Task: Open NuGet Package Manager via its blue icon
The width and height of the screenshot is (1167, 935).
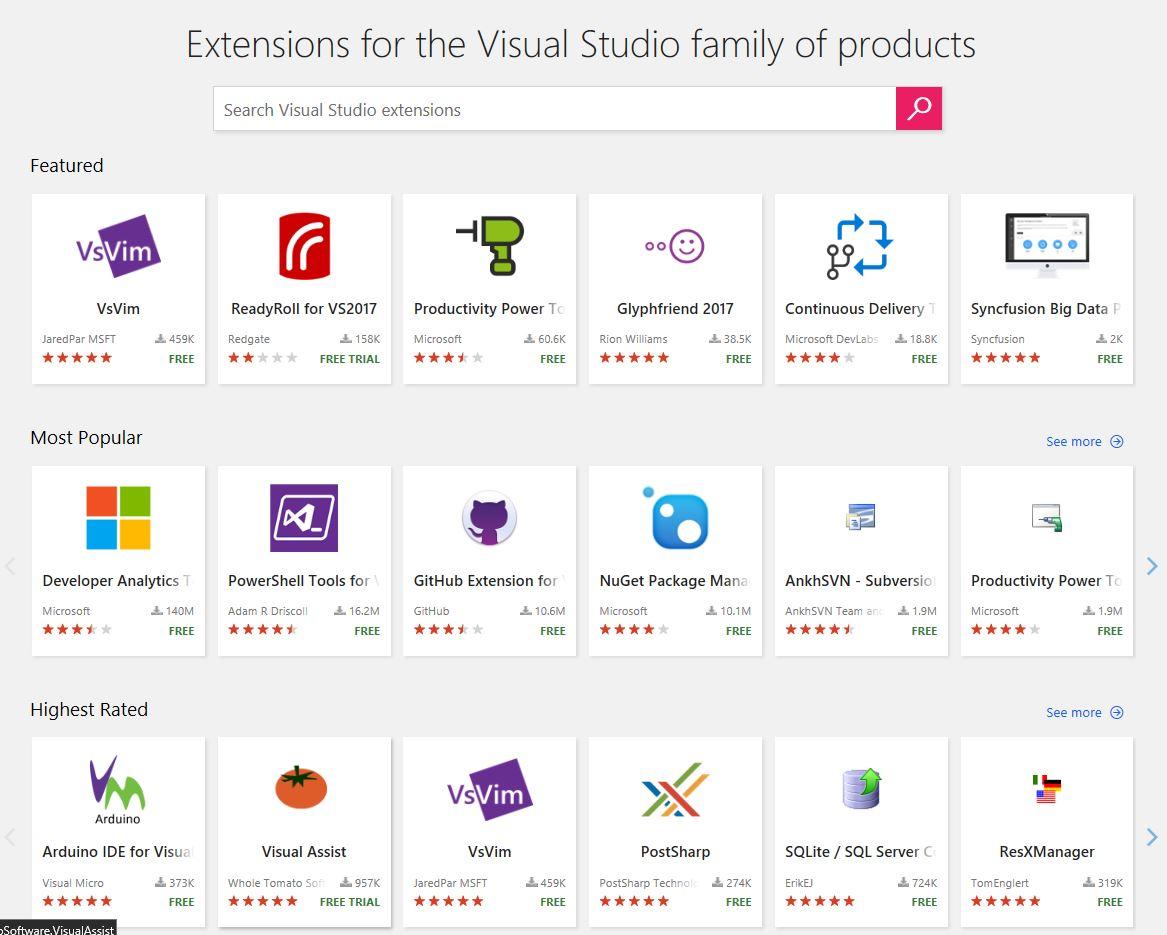Action: pyautogui.click(x=675, y=517)
